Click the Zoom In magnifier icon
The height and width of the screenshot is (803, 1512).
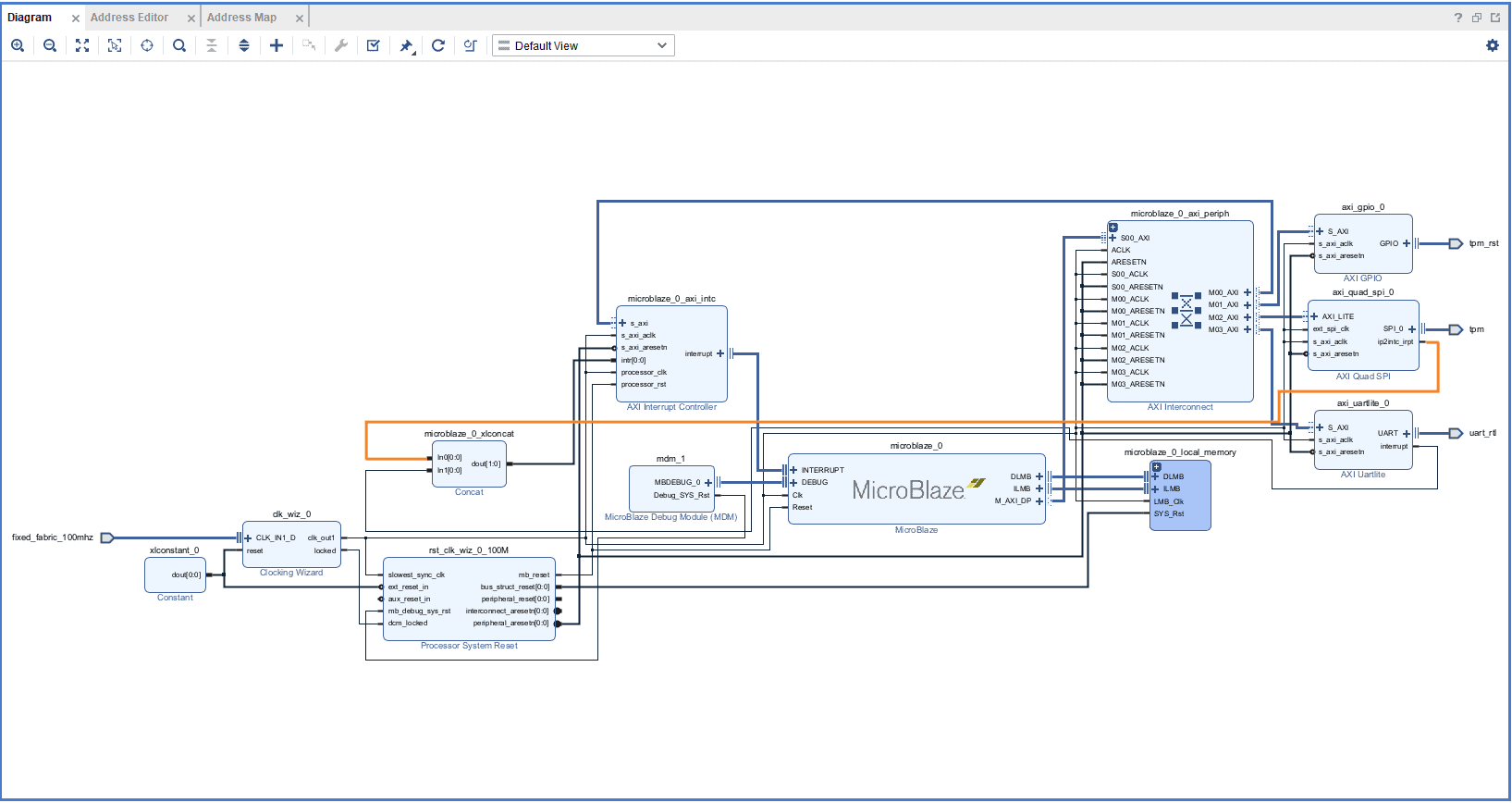coord(18,45)
